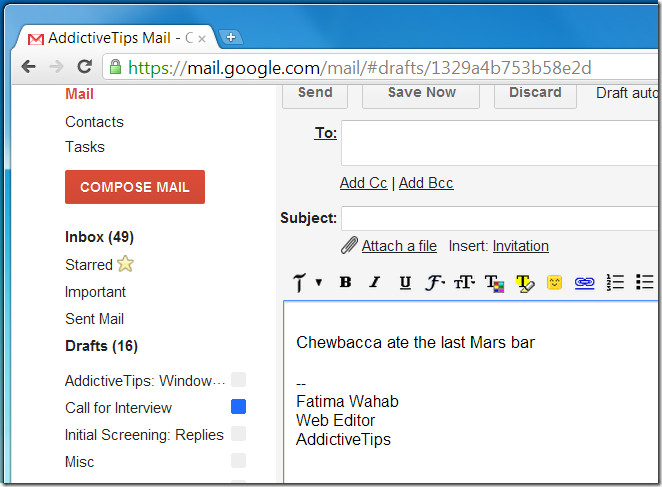Click the green SSL padlock icon
Viewport: 662px width, 487px height.
tap(115, 67)
